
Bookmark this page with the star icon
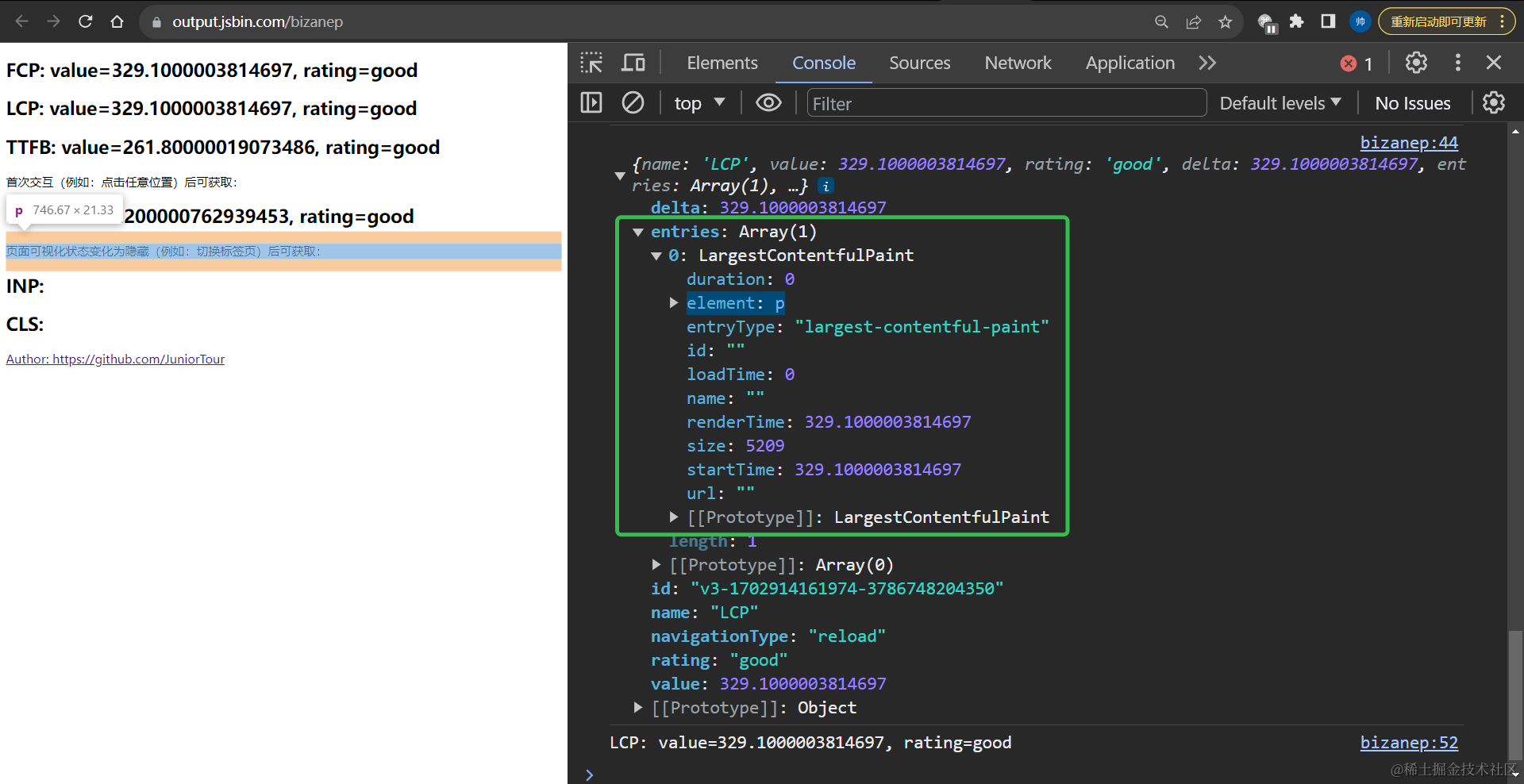[1225, 21]
